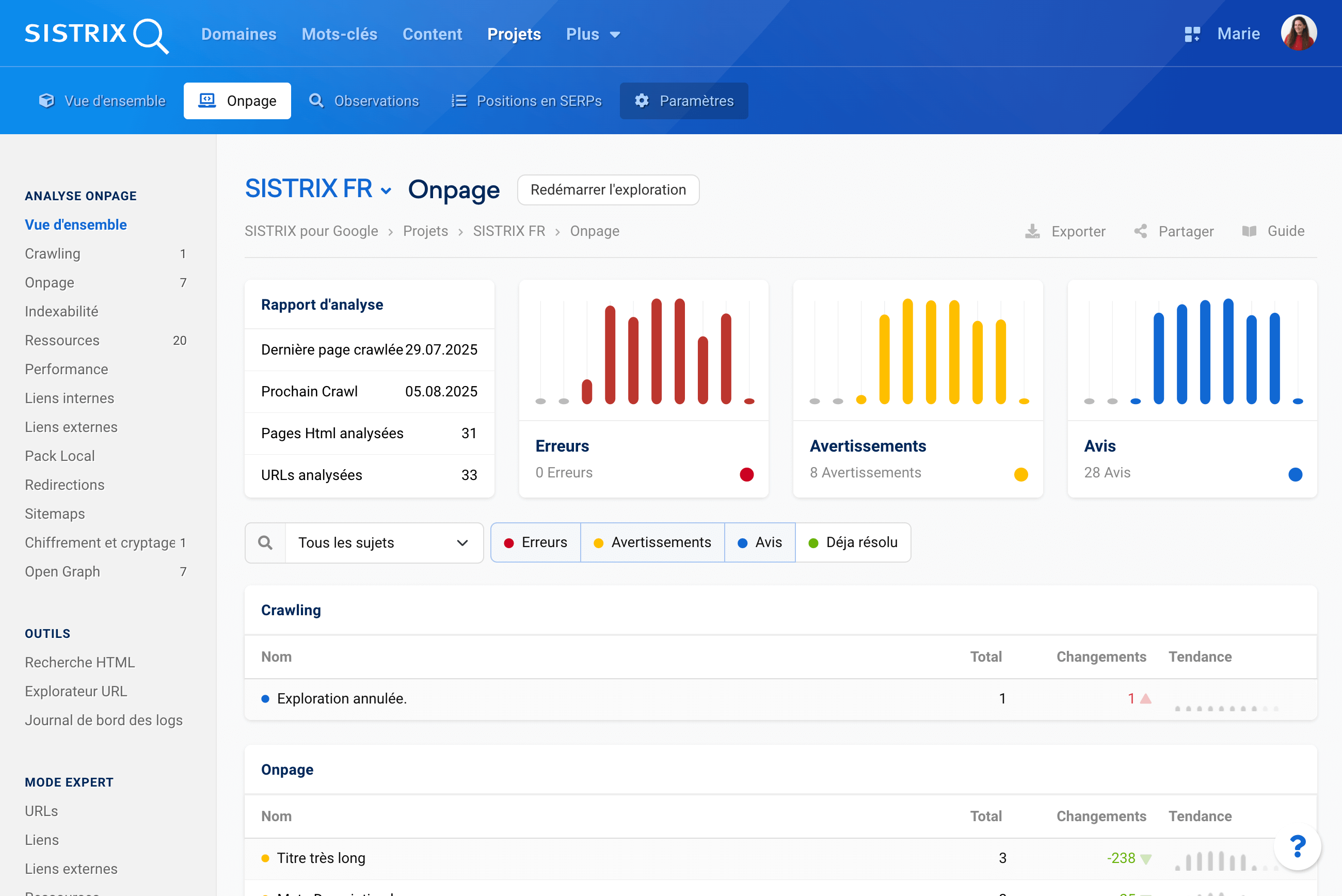
Task: Sort by the Crawling Changements column
Action: [x=1101, y=657]
